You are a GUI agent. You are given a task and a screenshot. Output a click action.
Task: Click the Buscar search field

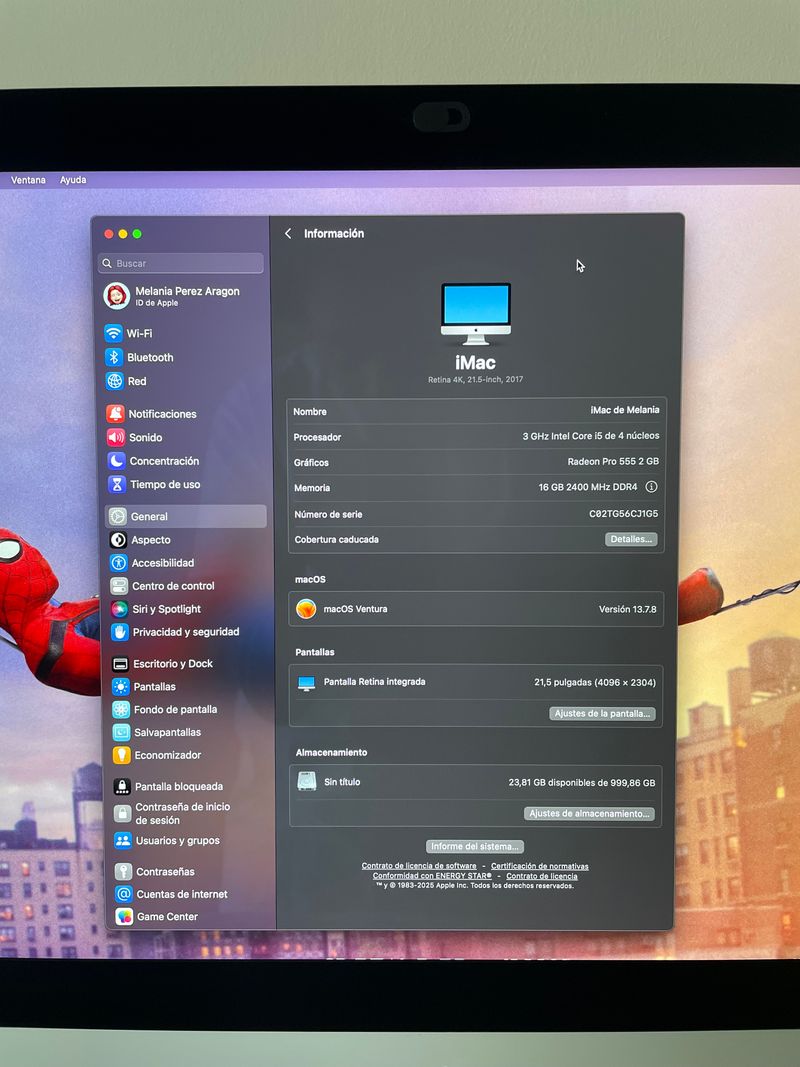[182, 263]
